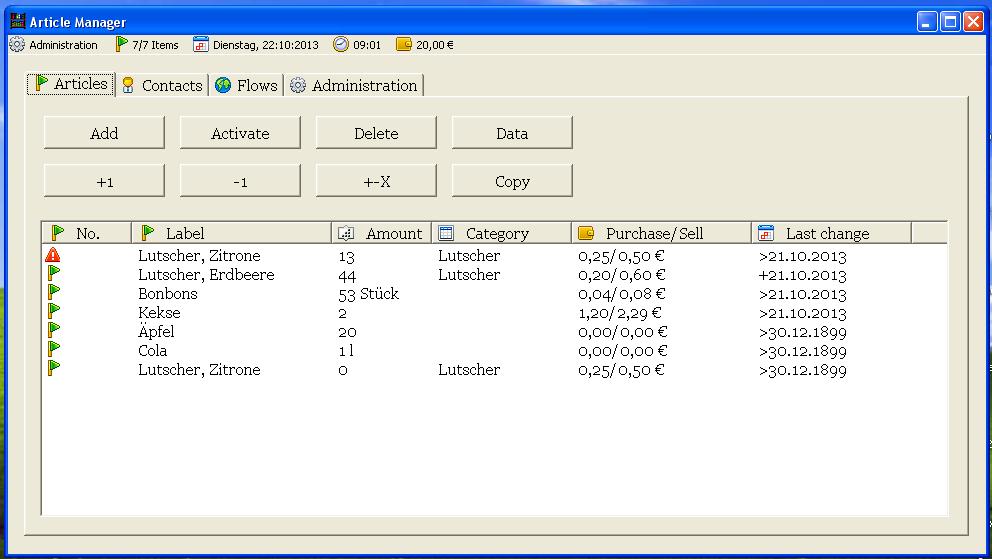Screen dimensions: 992x559
Task: Select the Cola article label
Action: [x=152, y=350]
